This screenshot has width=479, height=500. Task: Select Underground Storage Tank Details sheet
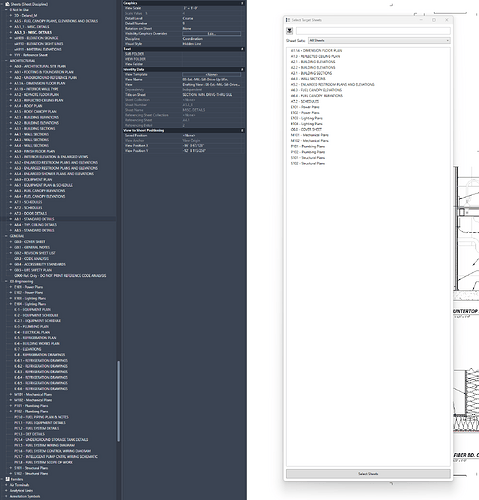pyautogui.click(x=51, y=440)
